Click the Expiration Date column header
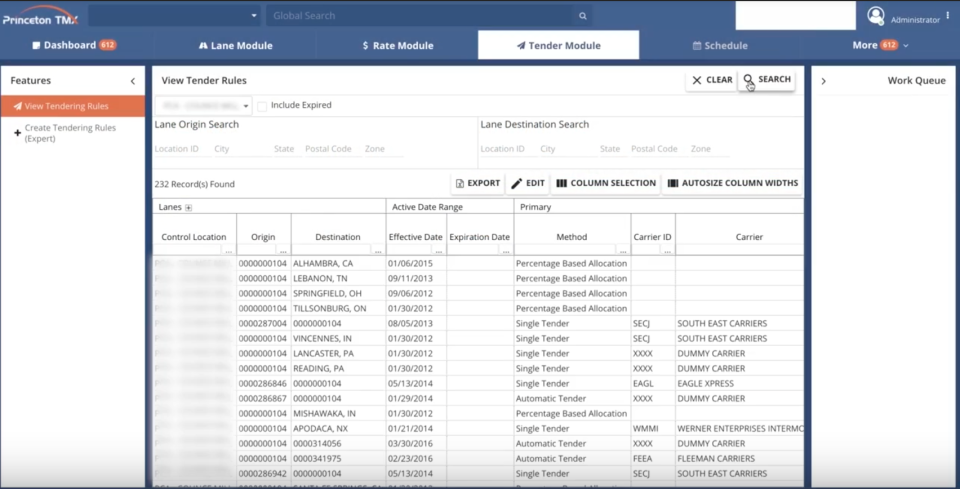 coord(479,237)
